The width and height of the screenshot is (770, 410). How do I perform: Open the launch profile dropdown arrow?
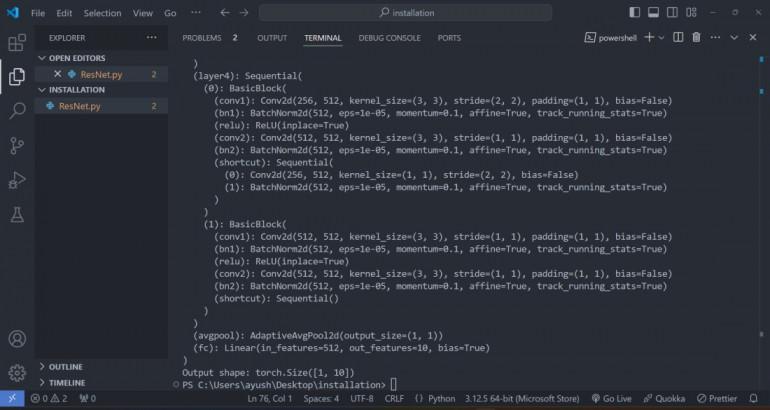point(661,37)
